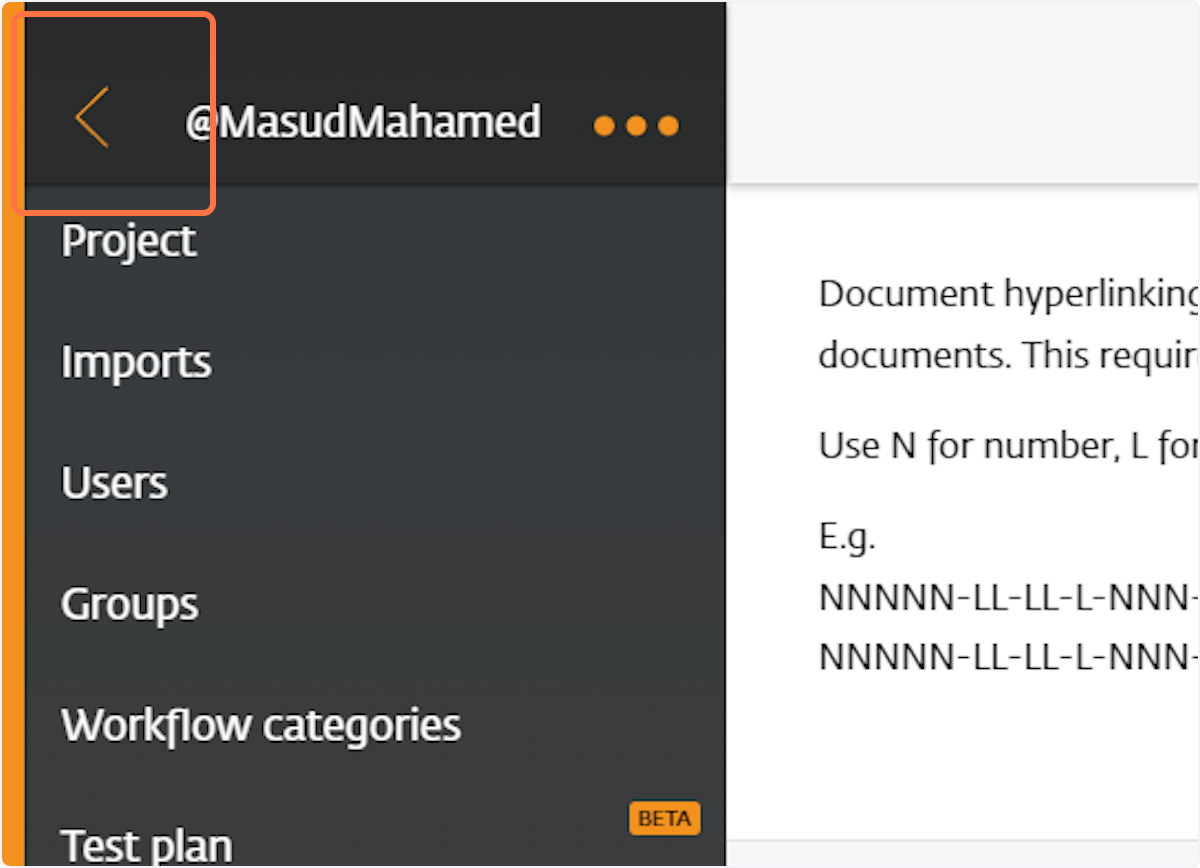Open the Test plan section
The width and height of the screenshot is (1200, 868).
tap(147, 846)
